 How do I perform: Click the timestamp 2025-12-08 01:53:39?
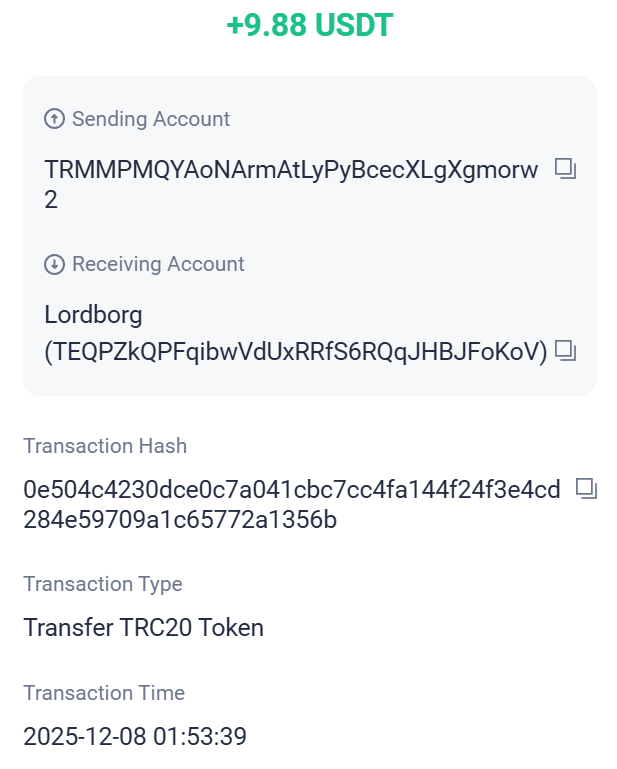pos(135,738)
